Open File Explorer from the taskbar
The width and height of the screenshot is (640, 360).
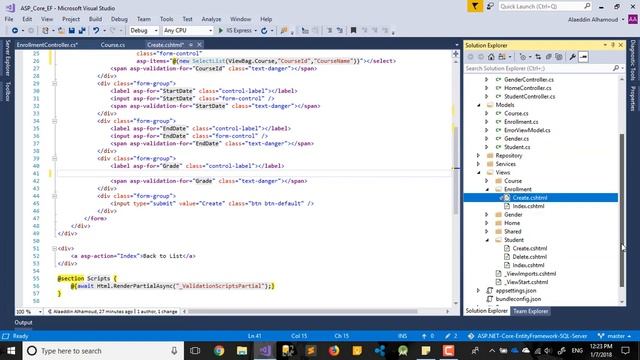point(242,351)
